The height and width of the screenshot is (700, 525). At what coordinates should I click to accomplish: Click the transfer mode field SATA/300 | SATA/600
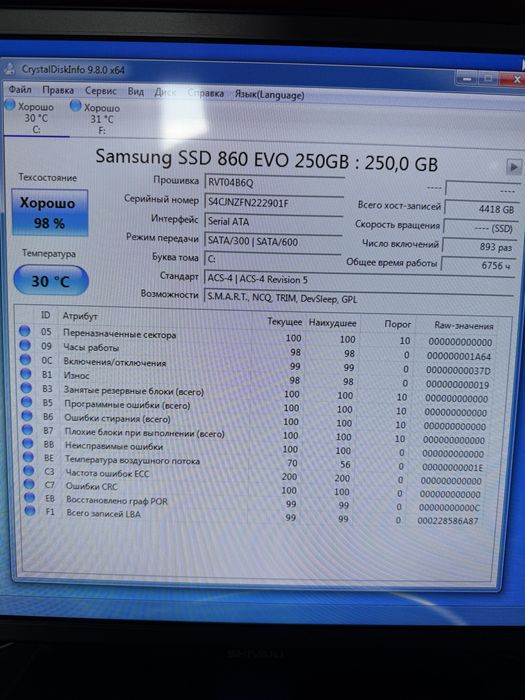[x=273, y=242]
